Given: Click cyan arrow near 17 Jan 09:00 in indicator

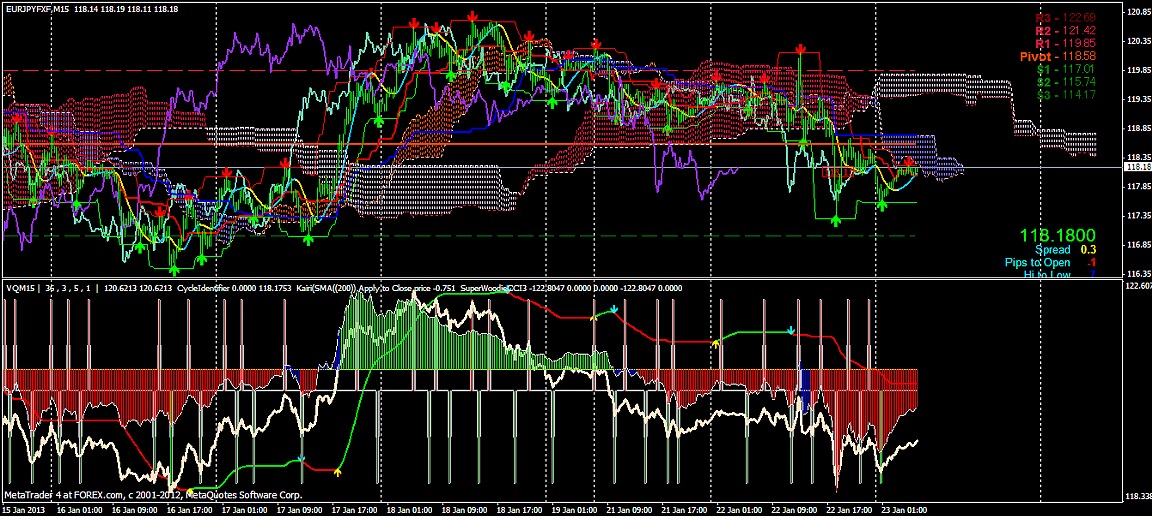Looking at the screenshot, I should pyautogui.click(x=301, y=460).
